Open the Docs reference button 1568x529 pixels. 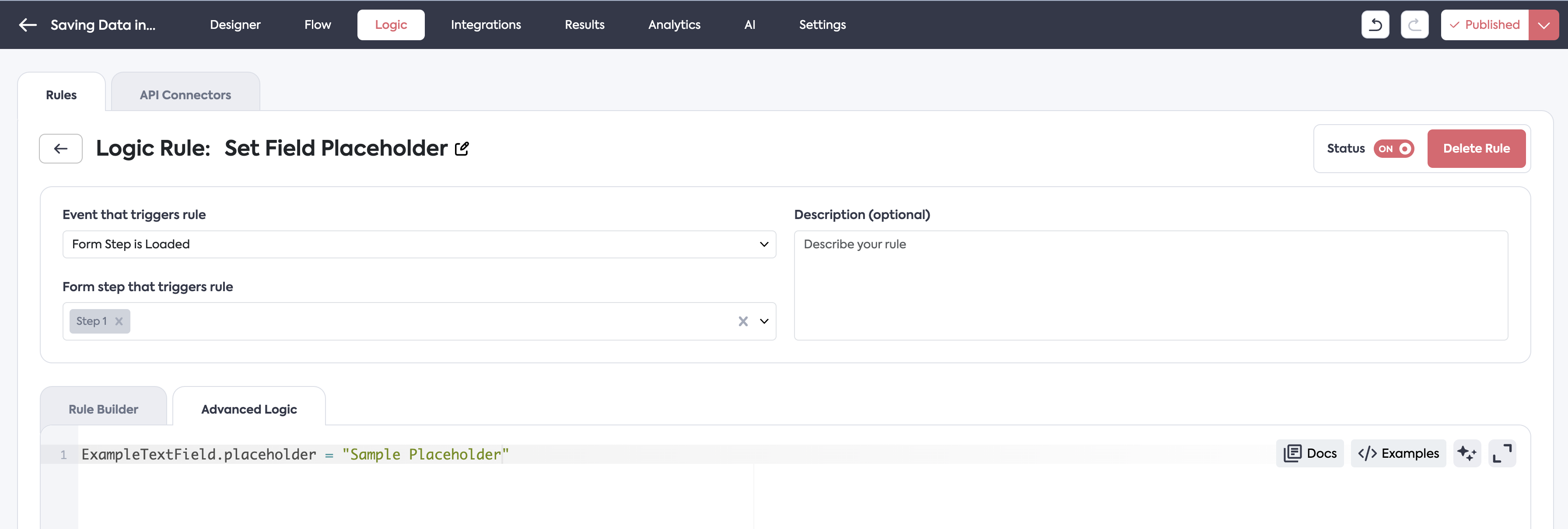pos(1309,454)
